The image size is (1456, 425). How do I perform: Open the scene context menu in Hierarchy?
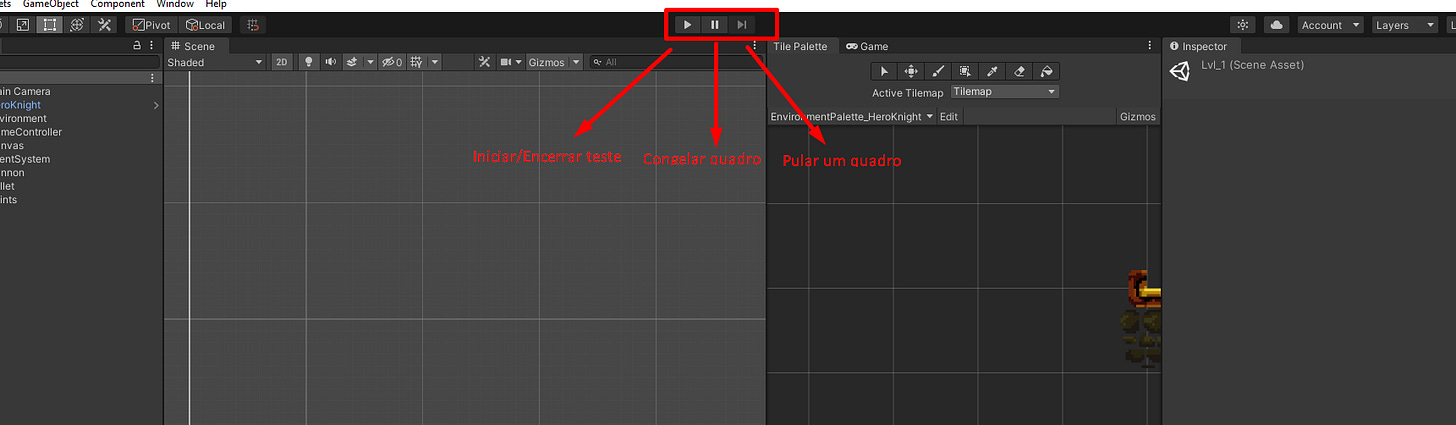(x=152, y=78)
